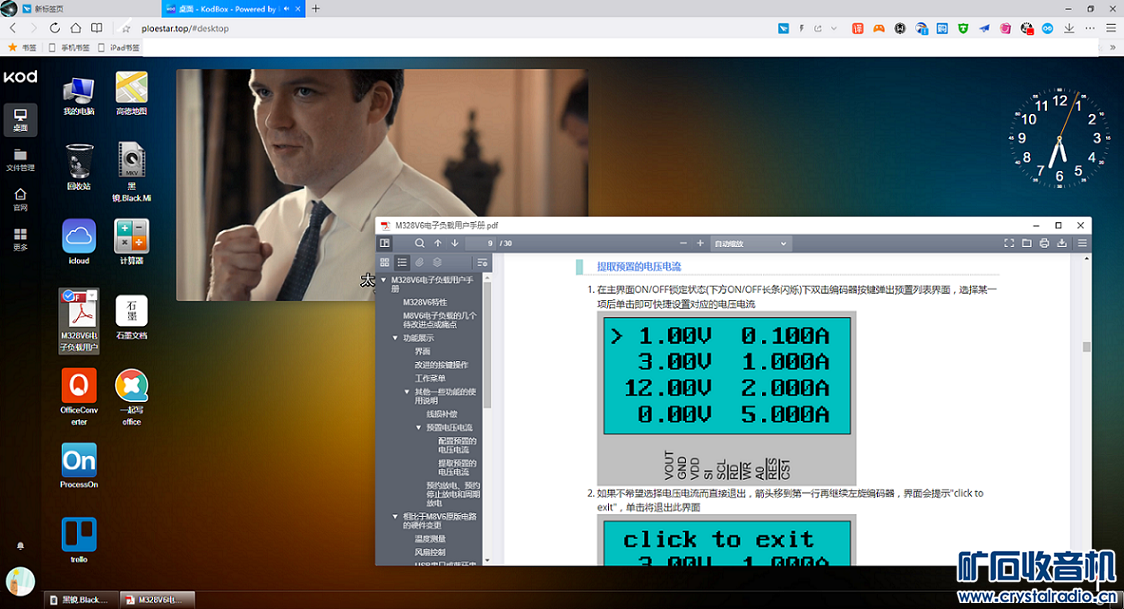Switch to 黑镜.Black task in Kod taskbar
Screen dimensions: 1124x609
point(80,600)
